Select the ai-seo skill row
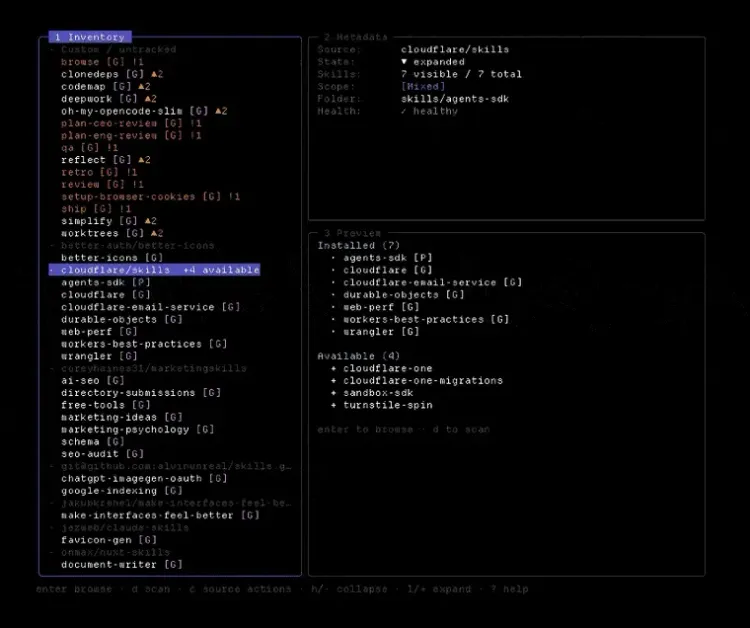The height and width of the screenshot is (628, 750). (x=93, y=380)
